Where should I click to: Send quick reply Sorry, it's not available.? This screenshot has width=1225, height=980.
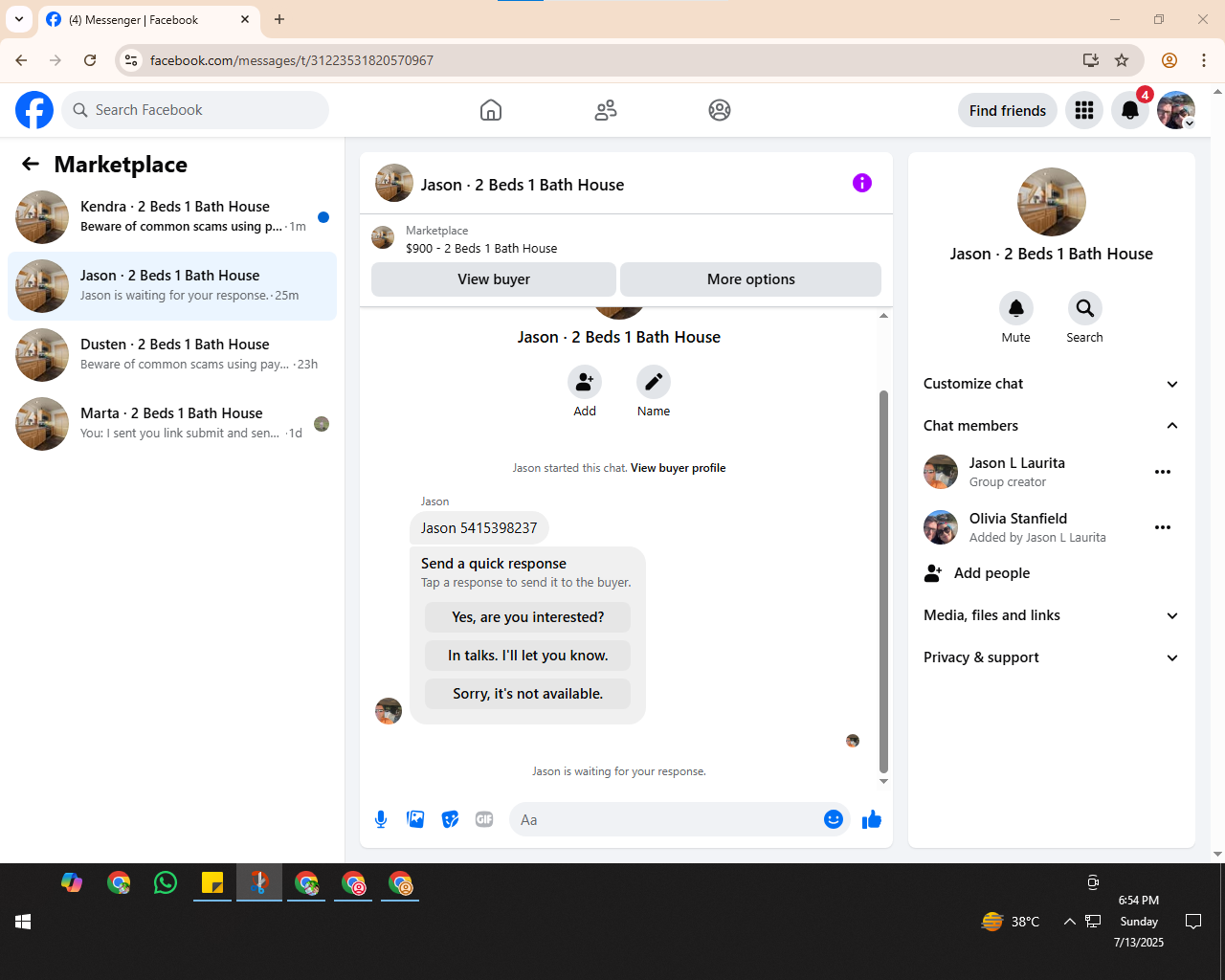tap(528, 694)
